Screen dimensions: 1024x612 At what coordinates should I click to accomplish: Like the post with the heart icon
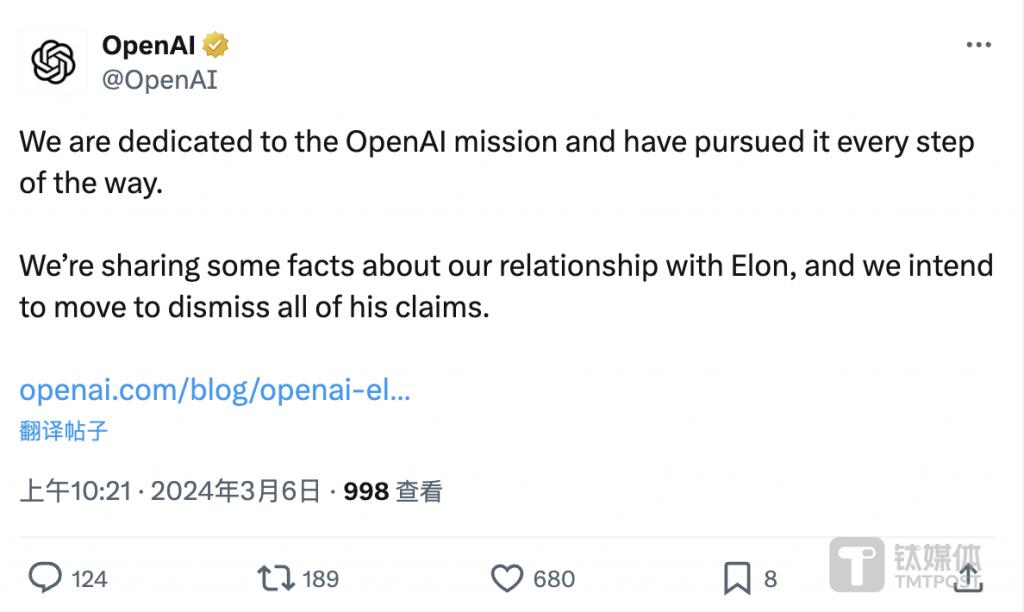coord(508,577)
